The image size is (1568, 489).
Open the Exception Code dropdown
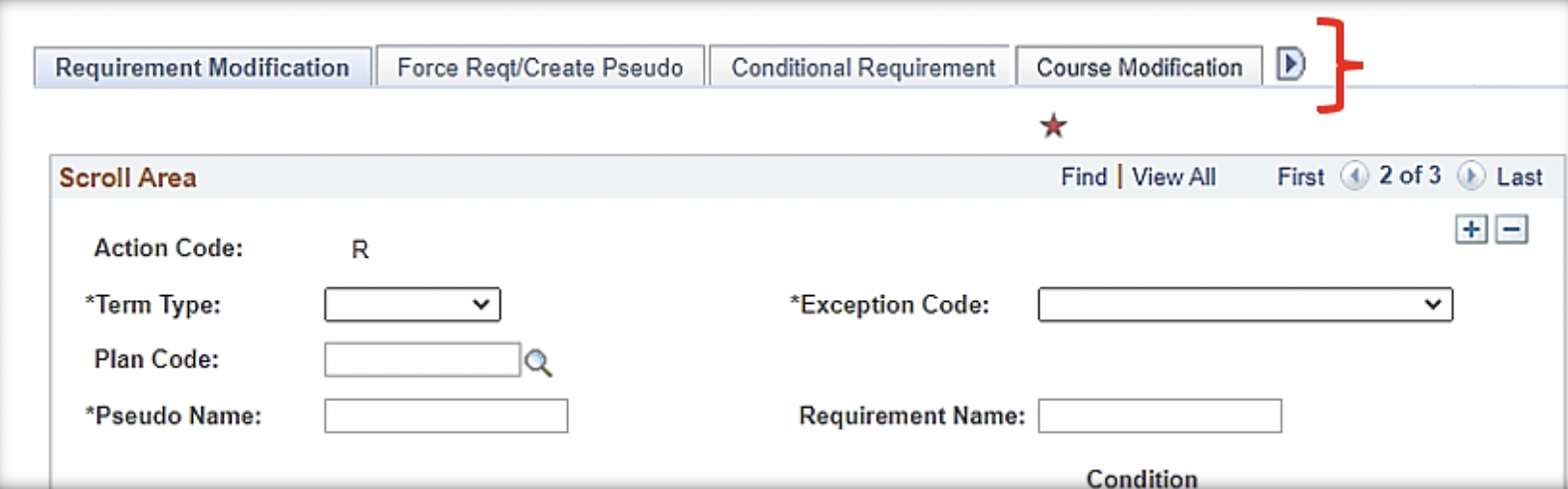(x=1244, y=305)
